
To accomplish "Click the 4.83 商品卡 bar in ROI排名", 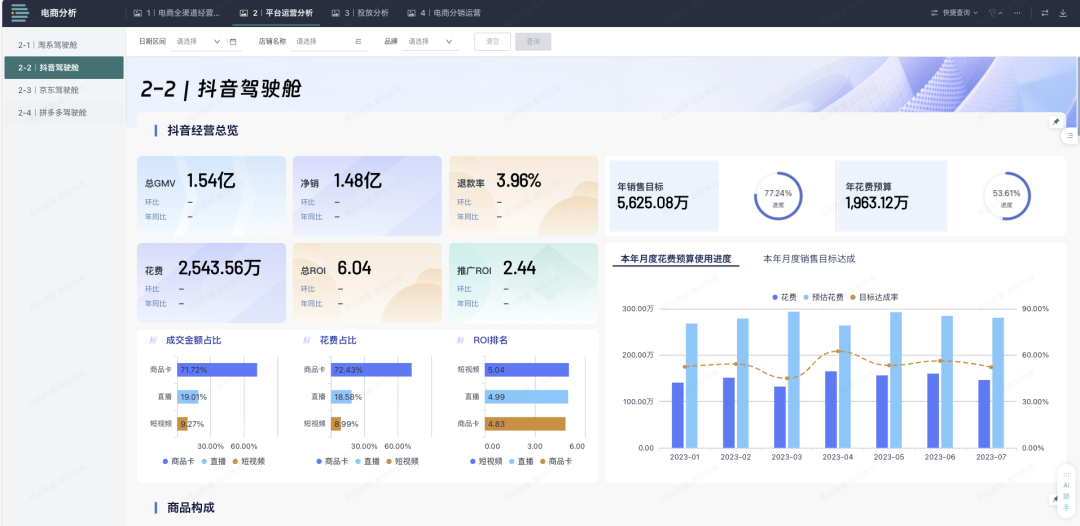I will (525, 423).
